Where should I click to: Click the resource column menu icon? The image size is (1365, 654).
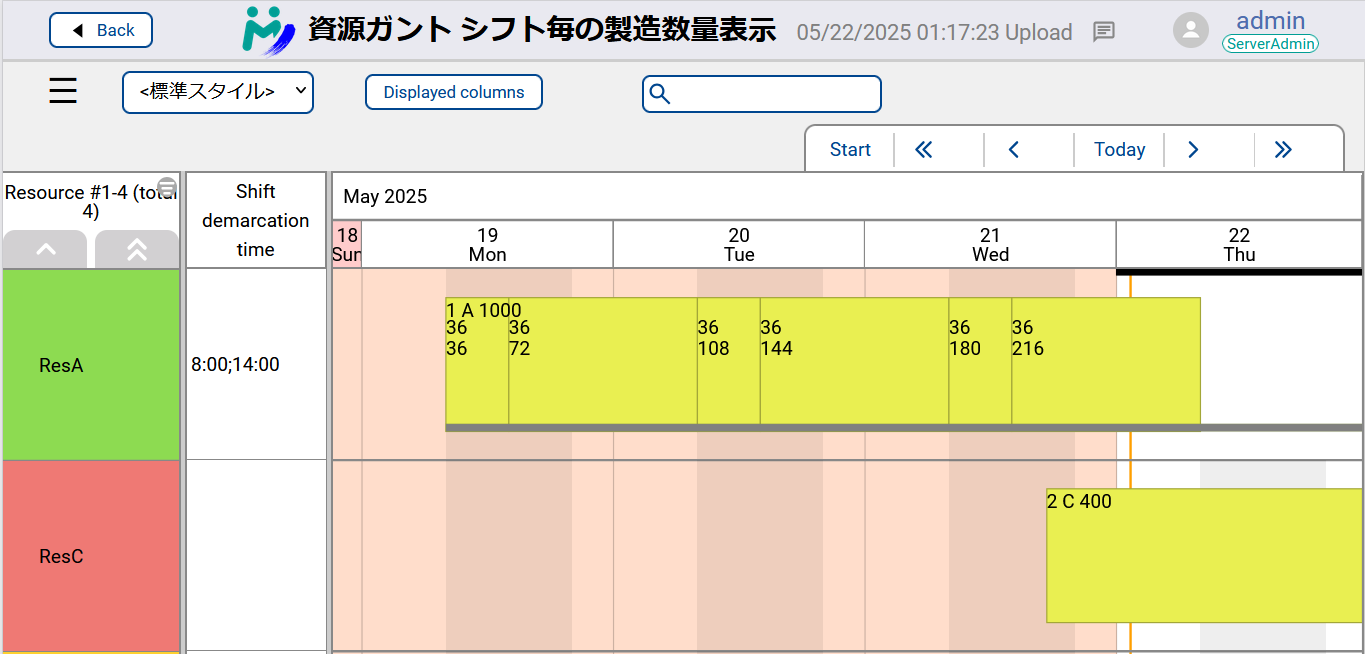click(167, 187)
